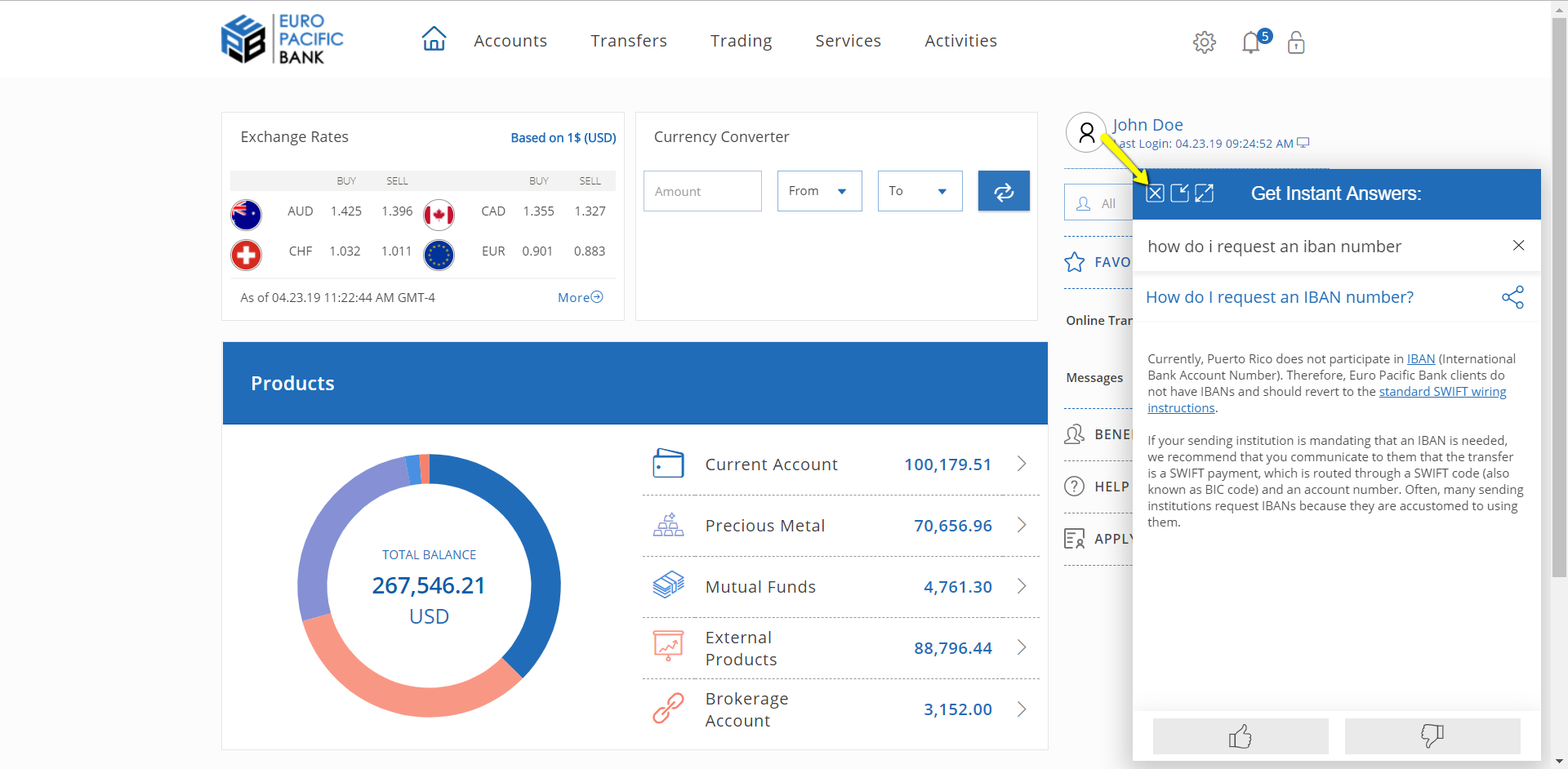Open the Accounts menu
Image resolution: width=1568 pixels, height=769 pixels.
coord(510,41)
